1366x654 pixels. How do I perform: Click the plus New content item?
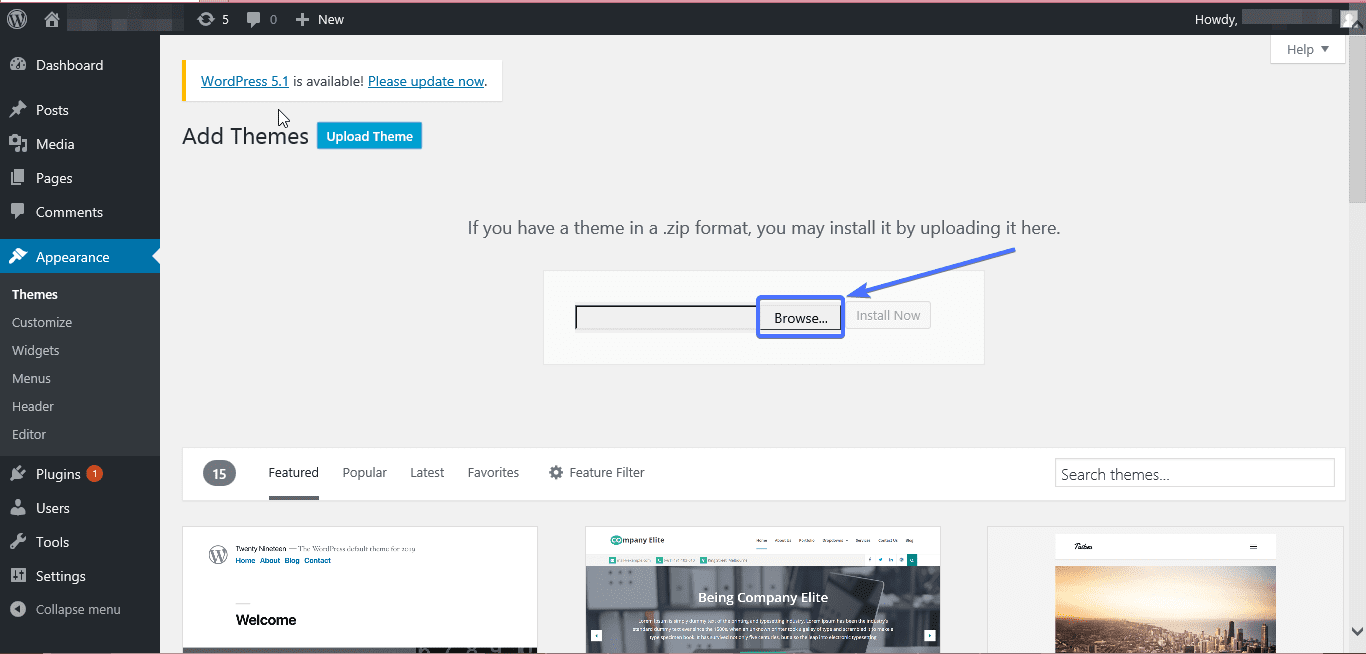[320, 19]
